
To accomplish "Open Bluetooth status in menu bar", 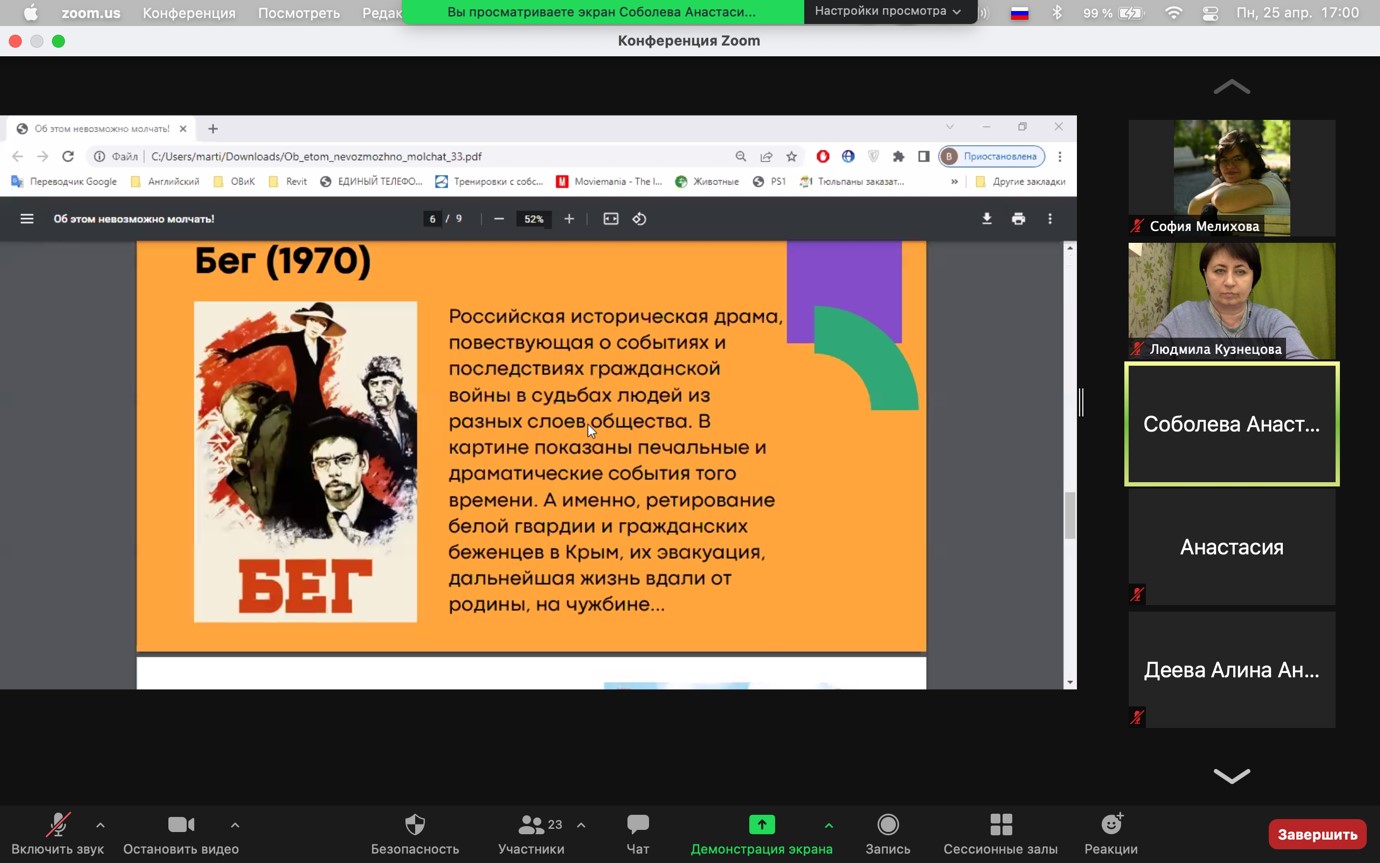I will click(1057, 13).
